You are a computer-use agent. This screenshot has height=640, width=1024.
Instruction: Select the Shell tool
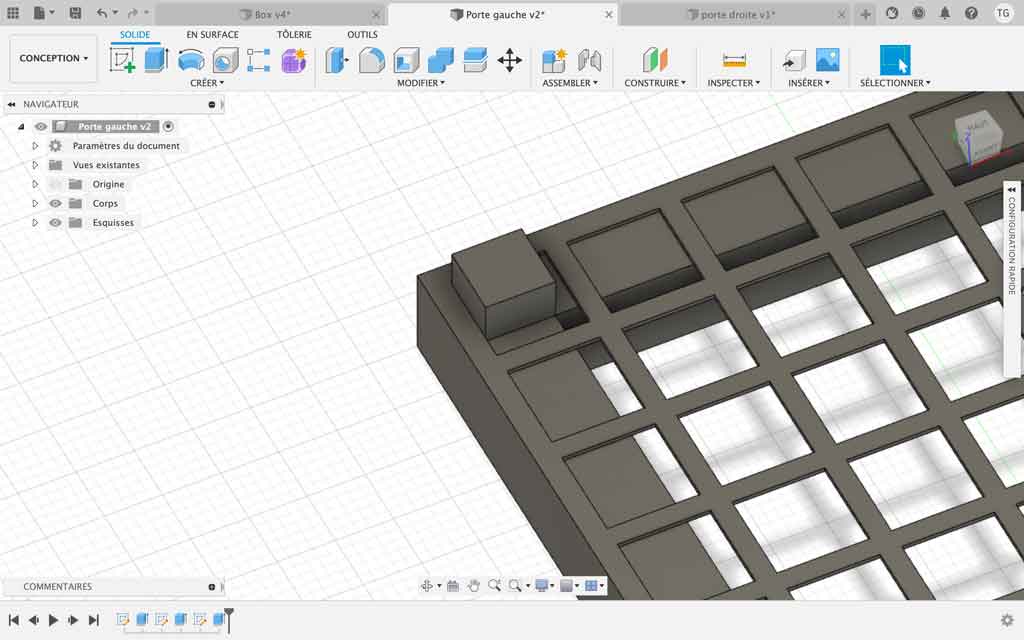point(406,61)
